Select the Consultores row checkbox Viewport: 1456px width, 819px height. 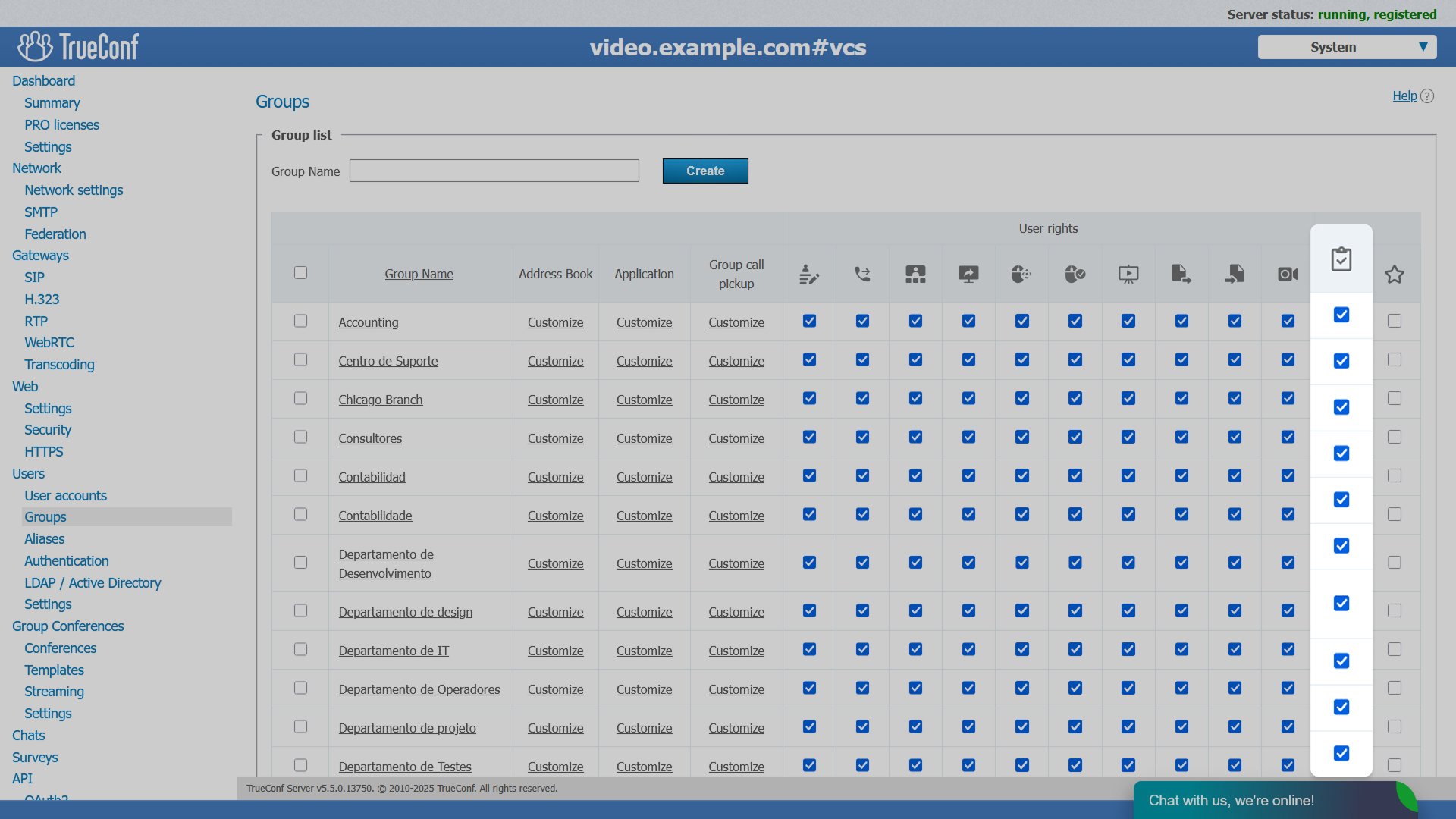pos(300,437)
